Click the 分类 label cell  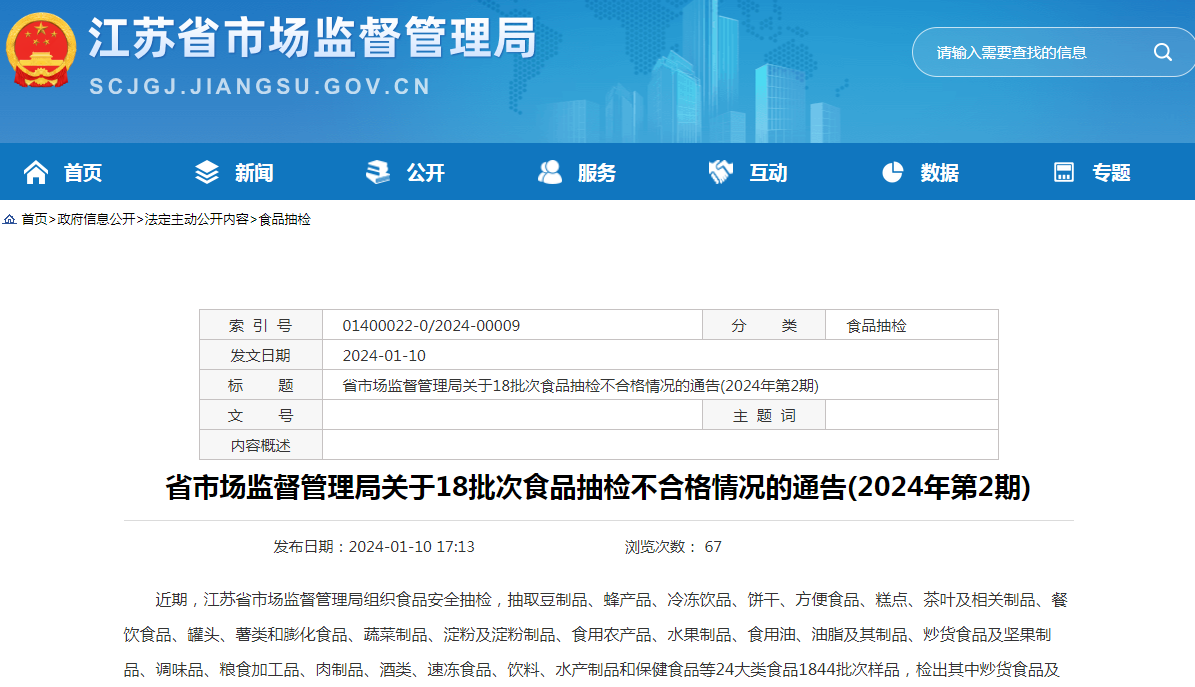[764, 326]
